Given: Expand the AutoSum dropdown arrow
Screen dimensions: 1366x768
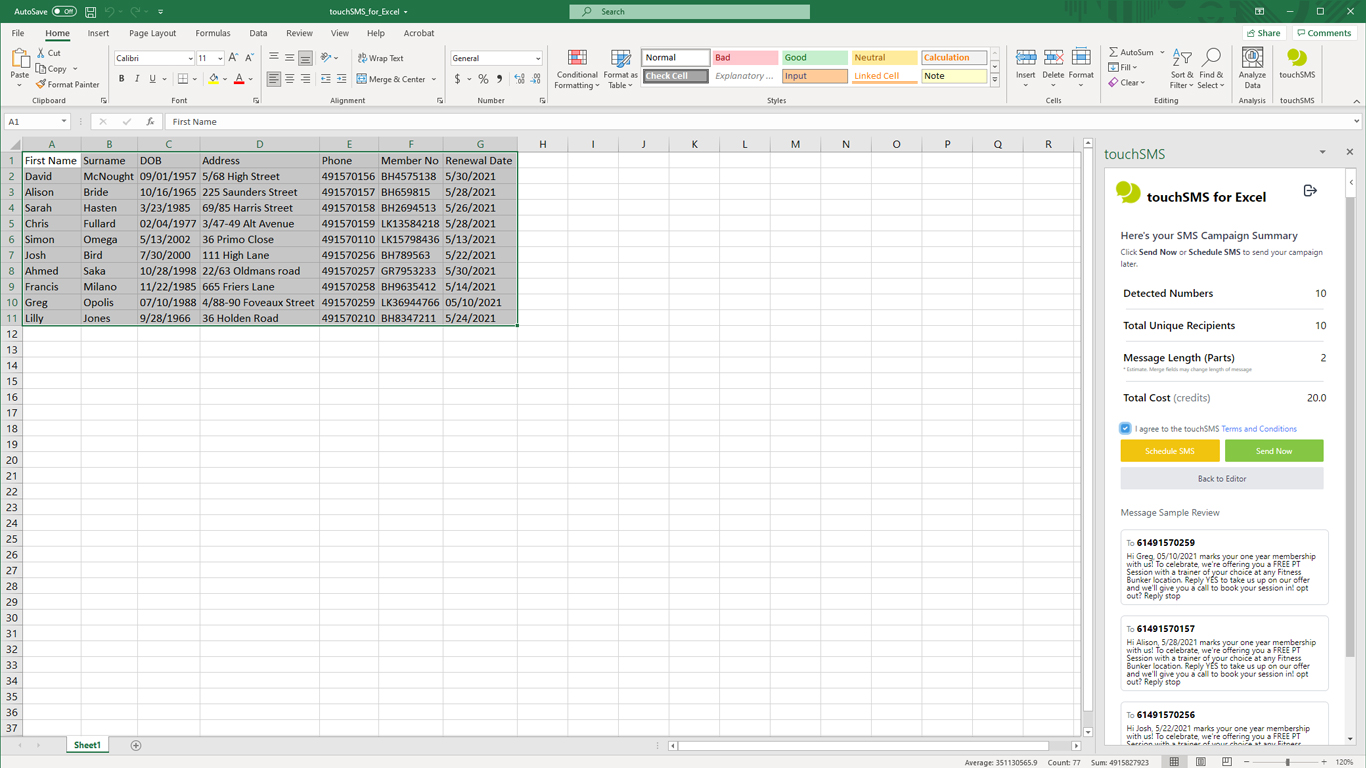Looking at the screenshot, I should click(x=1162, y=53).
